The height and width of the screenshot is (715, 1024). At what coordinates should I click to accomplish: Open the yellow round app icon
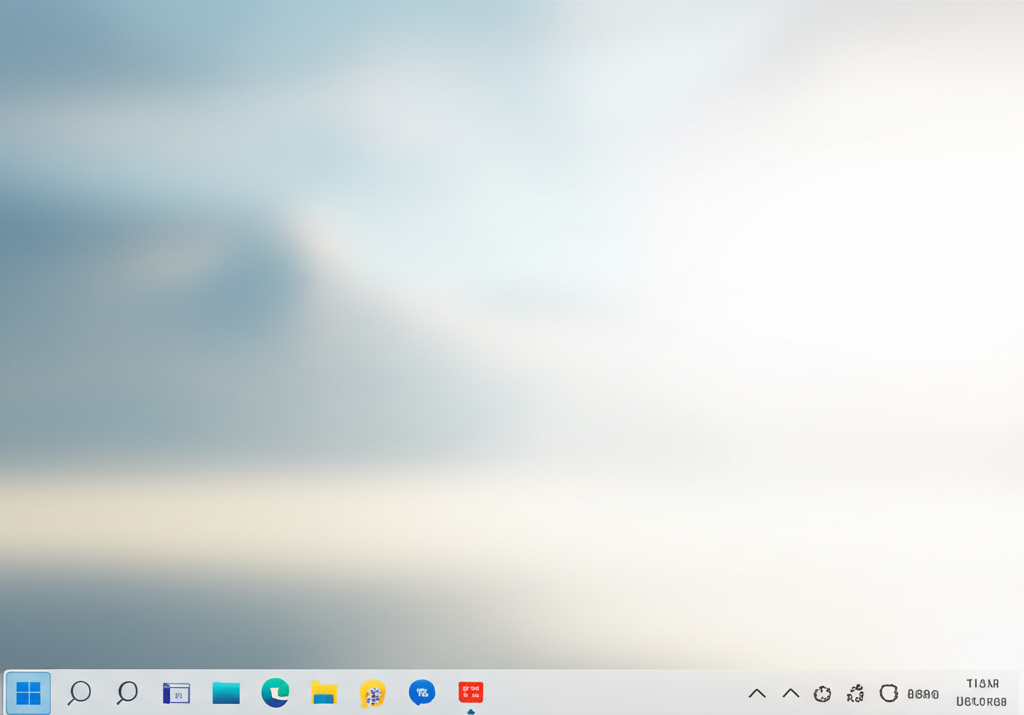(x=373, y=693)
